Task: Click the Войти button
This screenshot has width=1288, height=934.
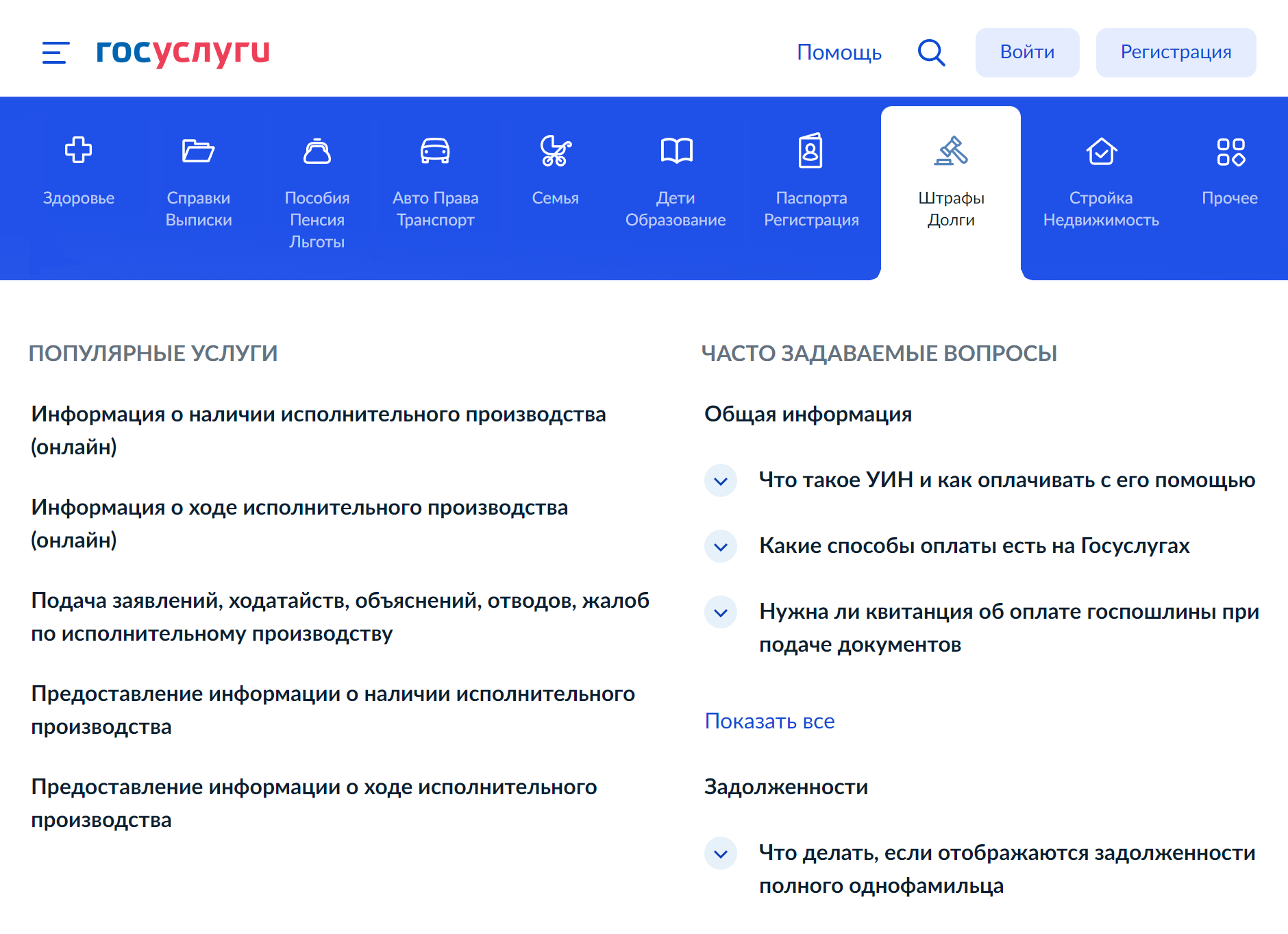Action: [1027, 53]
